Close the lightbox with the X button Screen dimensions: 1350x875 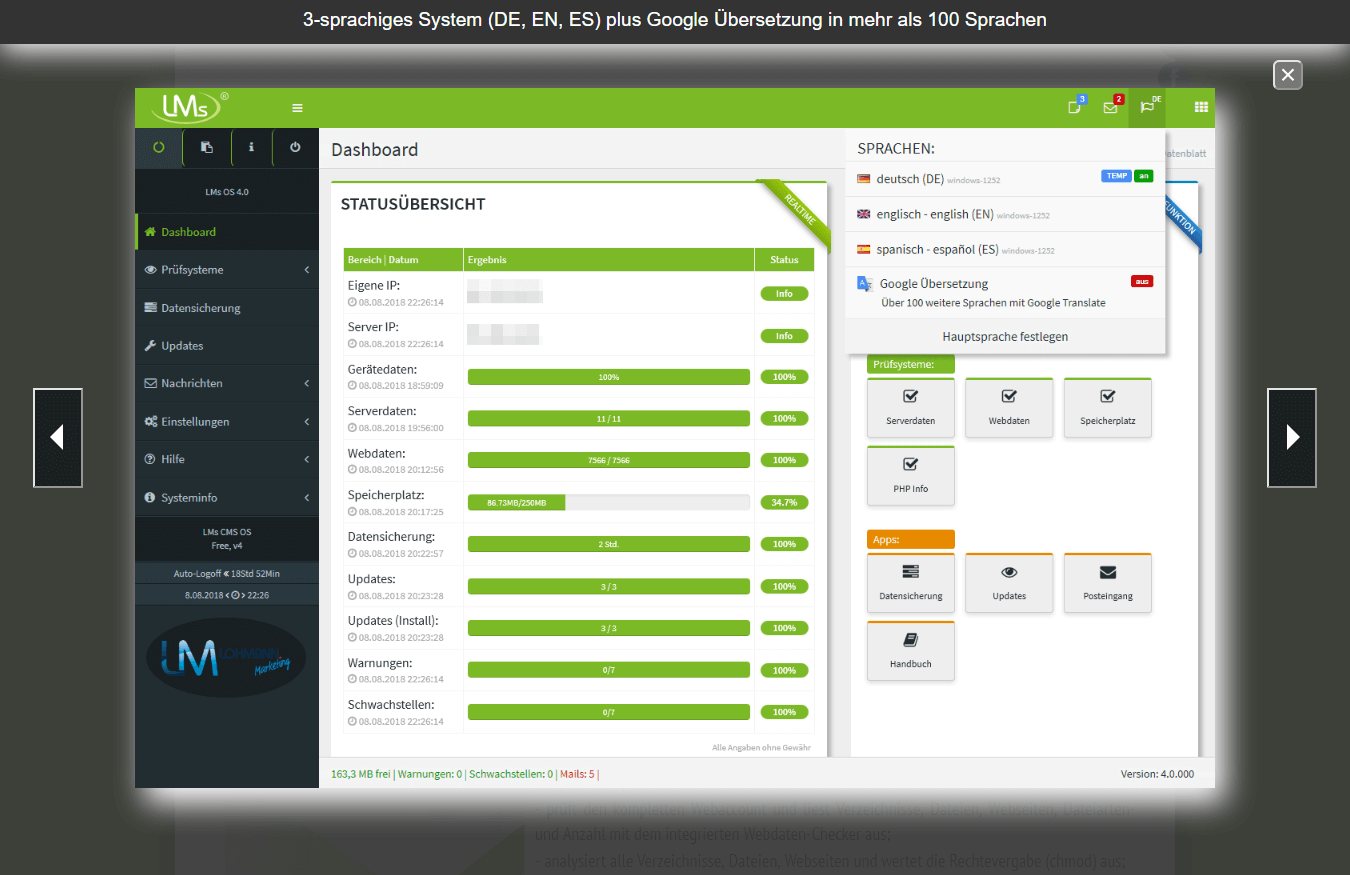point(1288,75)
